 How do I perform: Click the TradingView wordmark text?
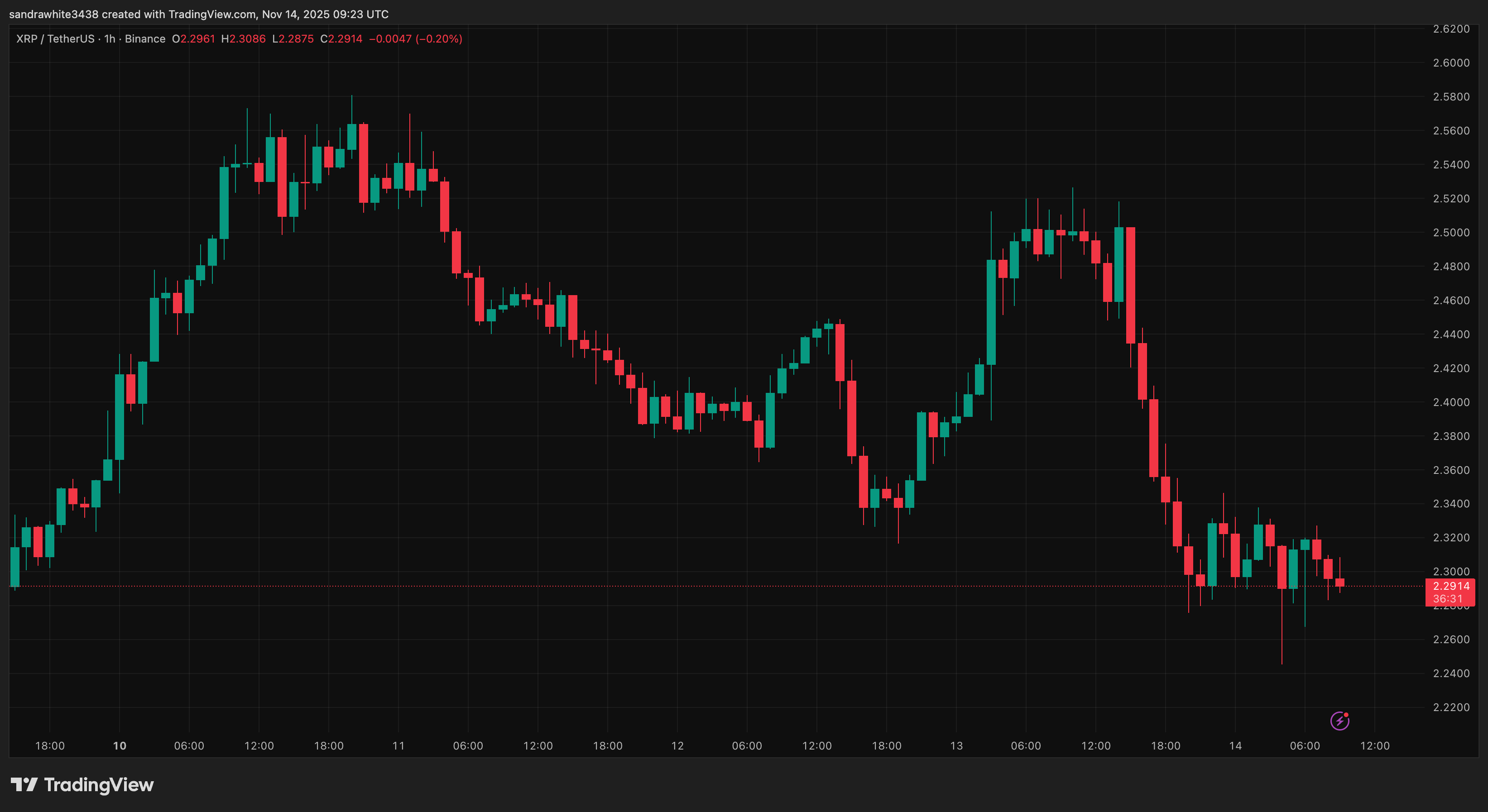(99, 784)
